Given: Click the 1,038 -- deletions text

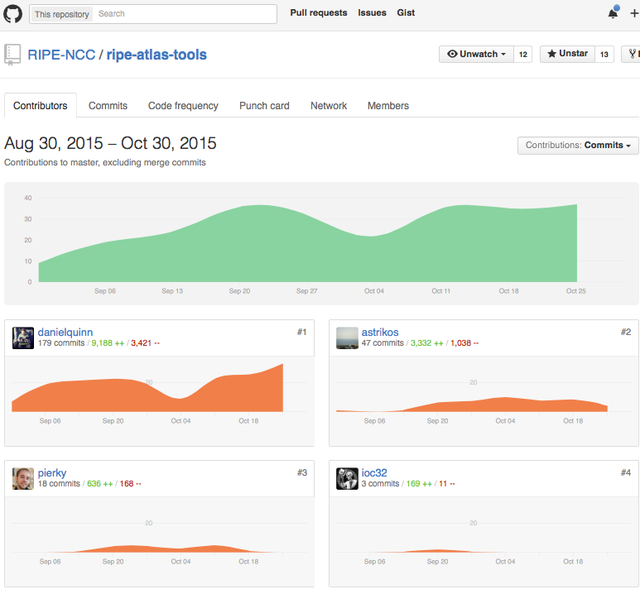Looking at the screenshot, I should click(464, 343).
